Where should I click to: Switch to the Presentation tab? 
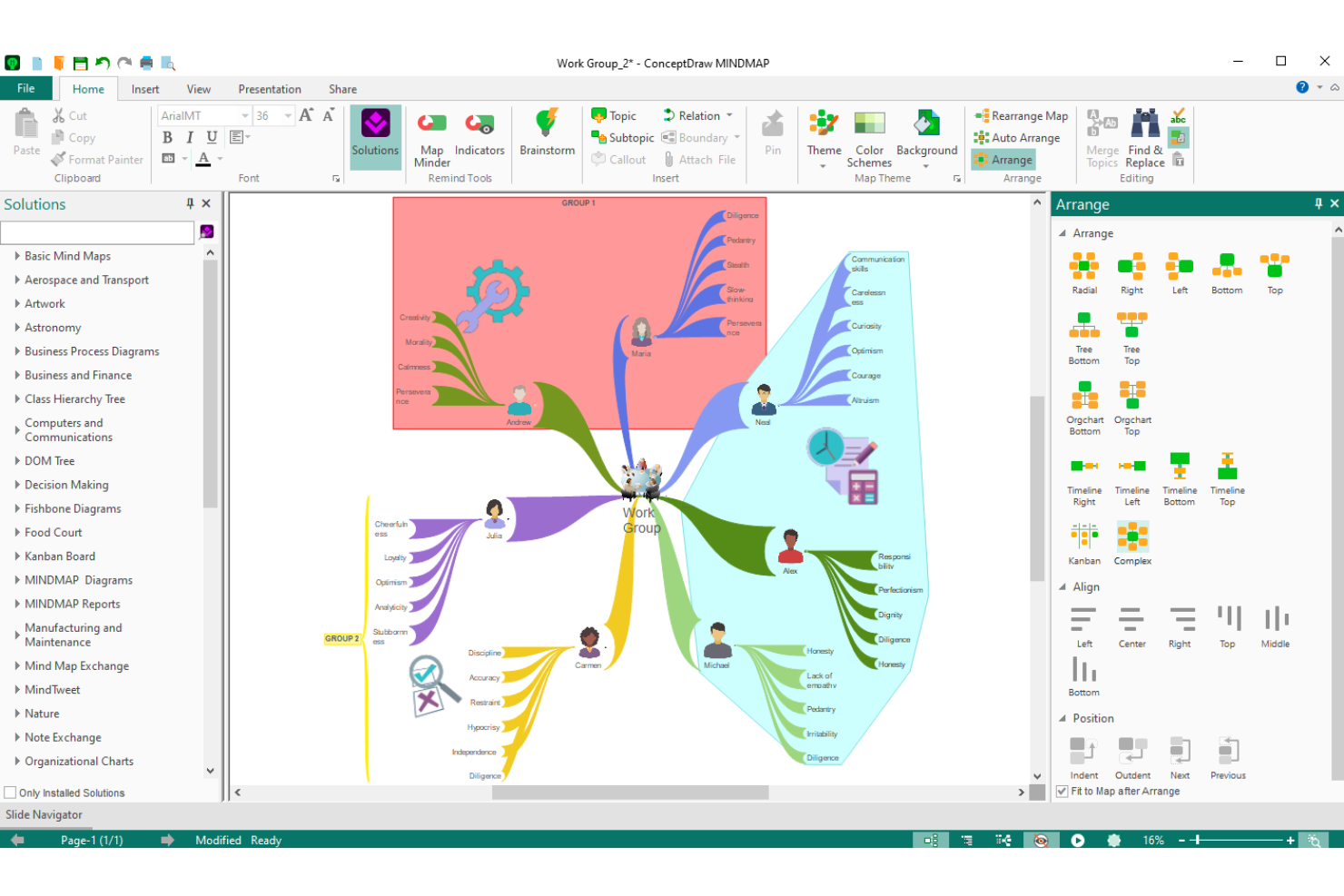coord(270,89)
